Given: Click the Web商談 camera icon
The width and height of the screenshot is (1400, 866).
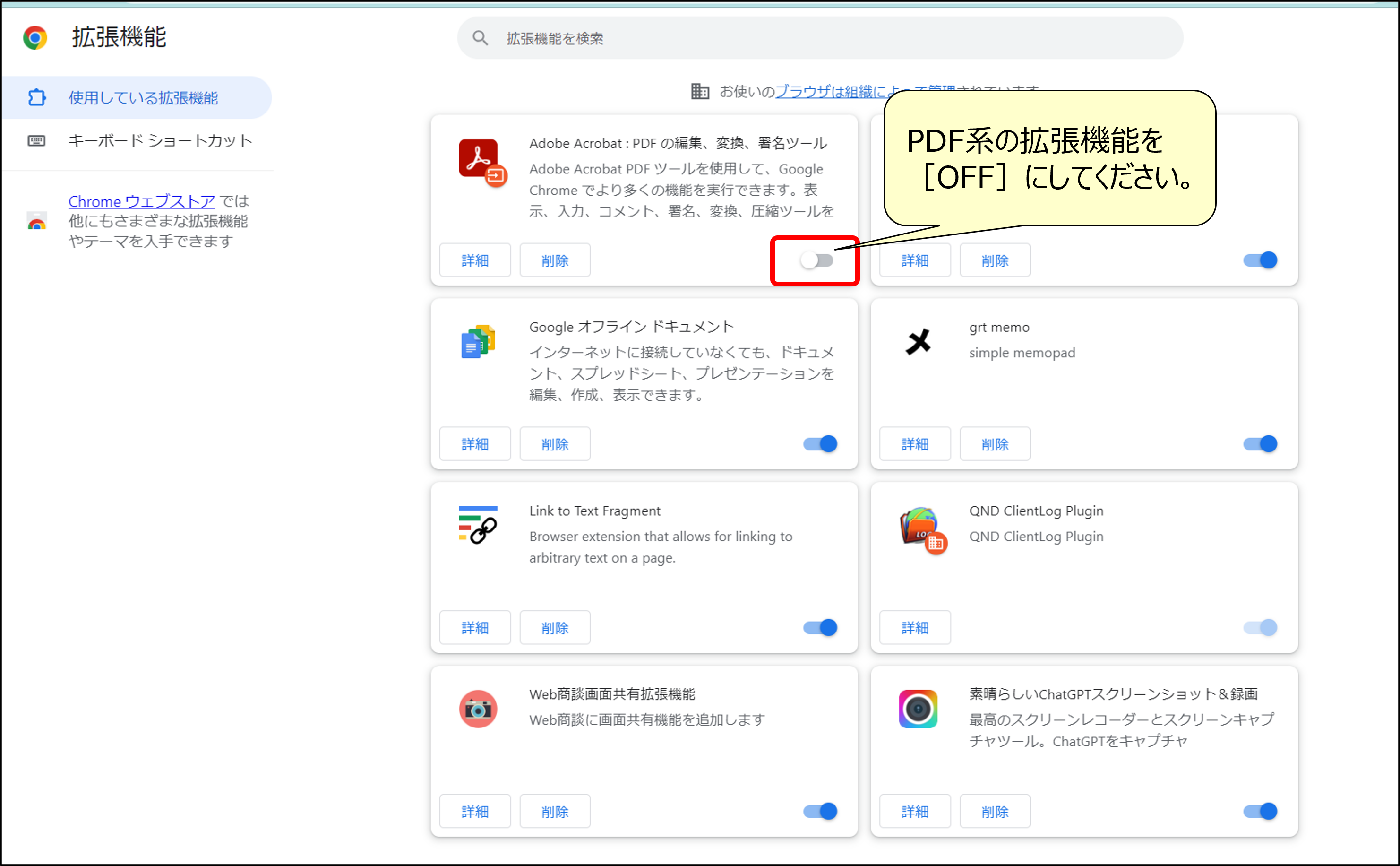Looking at the screenshot, I should point(479,709).
